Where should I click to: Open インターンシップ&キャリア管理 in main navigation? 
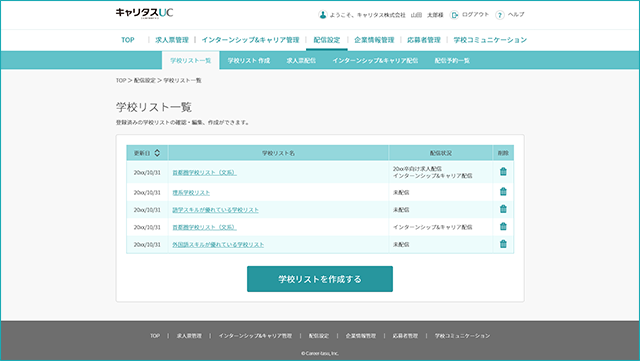[x=250, y=40]
